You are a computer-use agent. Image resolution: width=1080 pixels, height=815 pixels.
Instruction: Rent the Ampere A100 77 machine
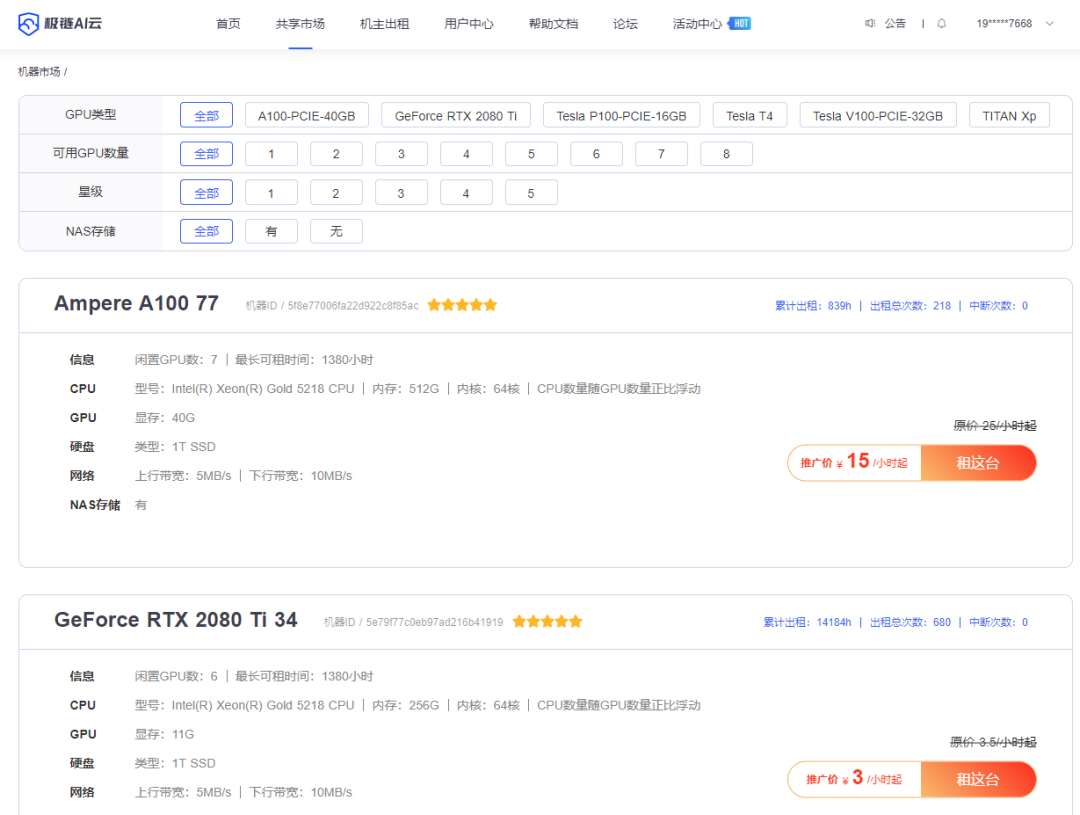click(978, 463)
